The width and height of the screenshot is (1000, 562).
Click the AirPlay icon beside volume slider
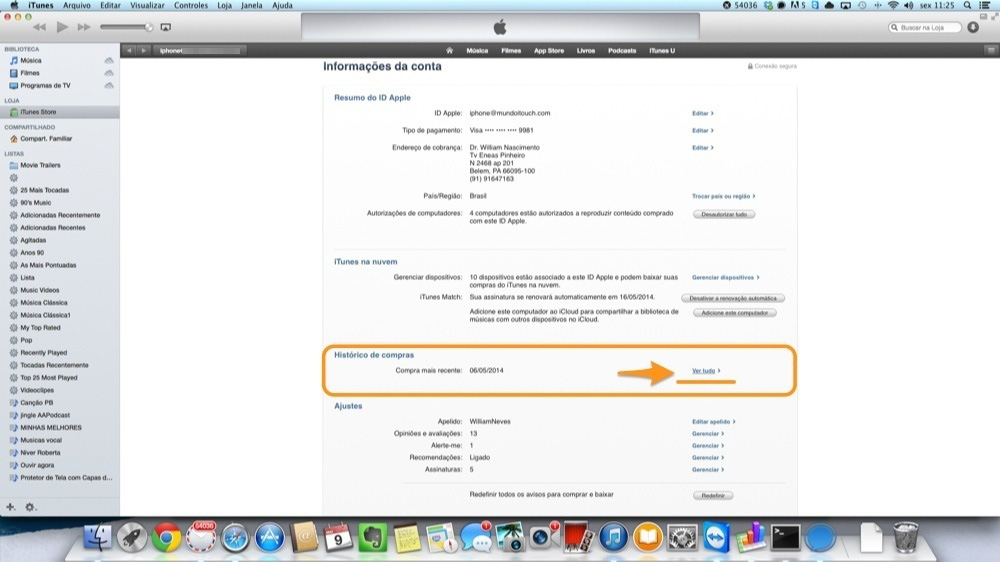coord(166,27)
